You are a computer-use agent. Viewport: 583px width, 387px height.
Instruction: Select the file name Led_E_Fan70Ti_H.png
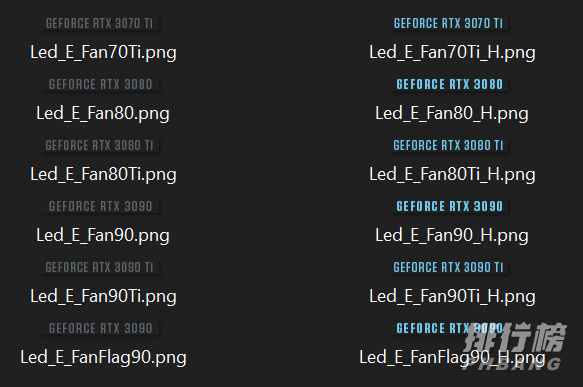pyautogui.click(x=452, y=52)
